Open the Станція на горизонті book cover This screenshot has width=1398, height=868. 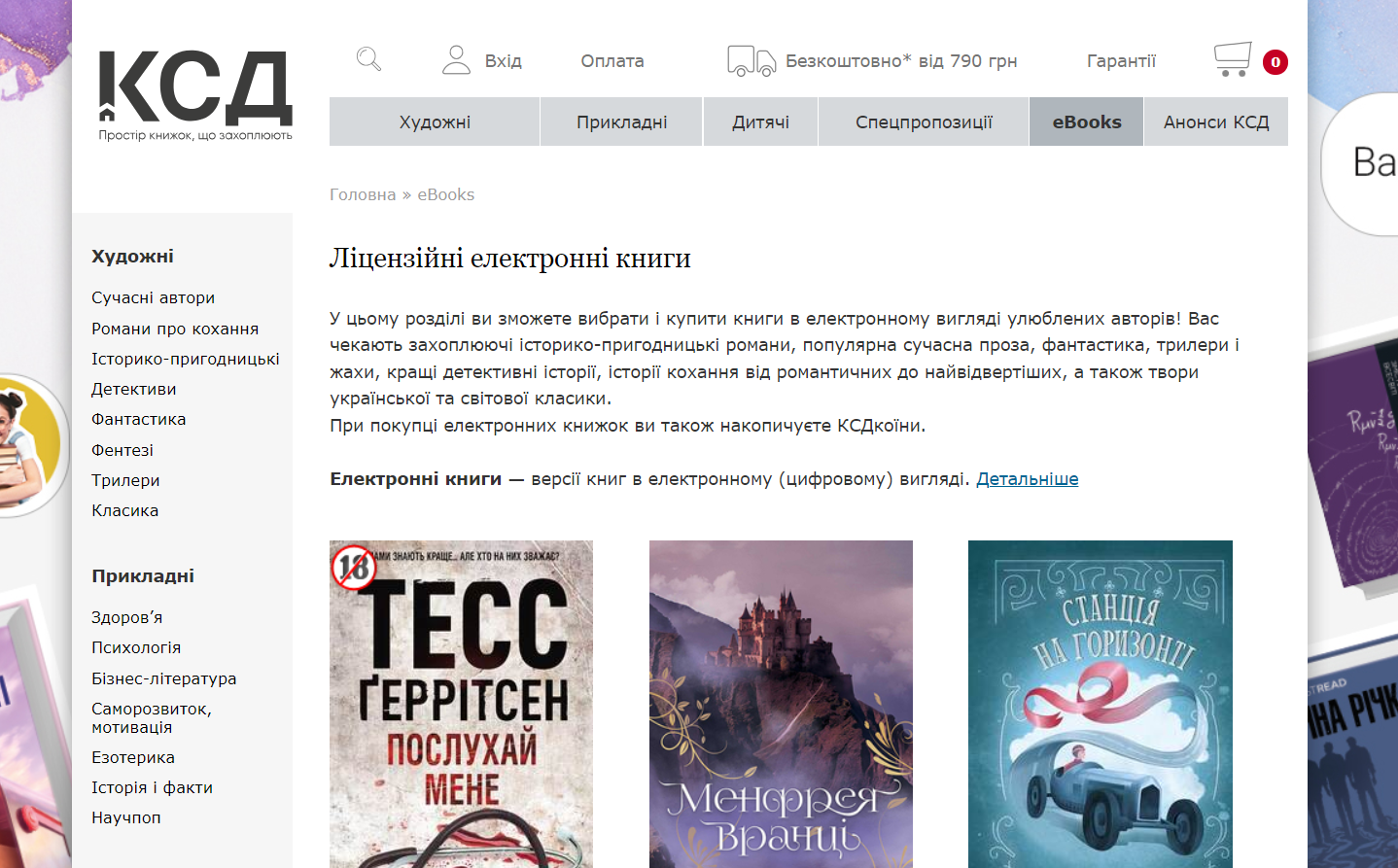tap(1101, 704)
